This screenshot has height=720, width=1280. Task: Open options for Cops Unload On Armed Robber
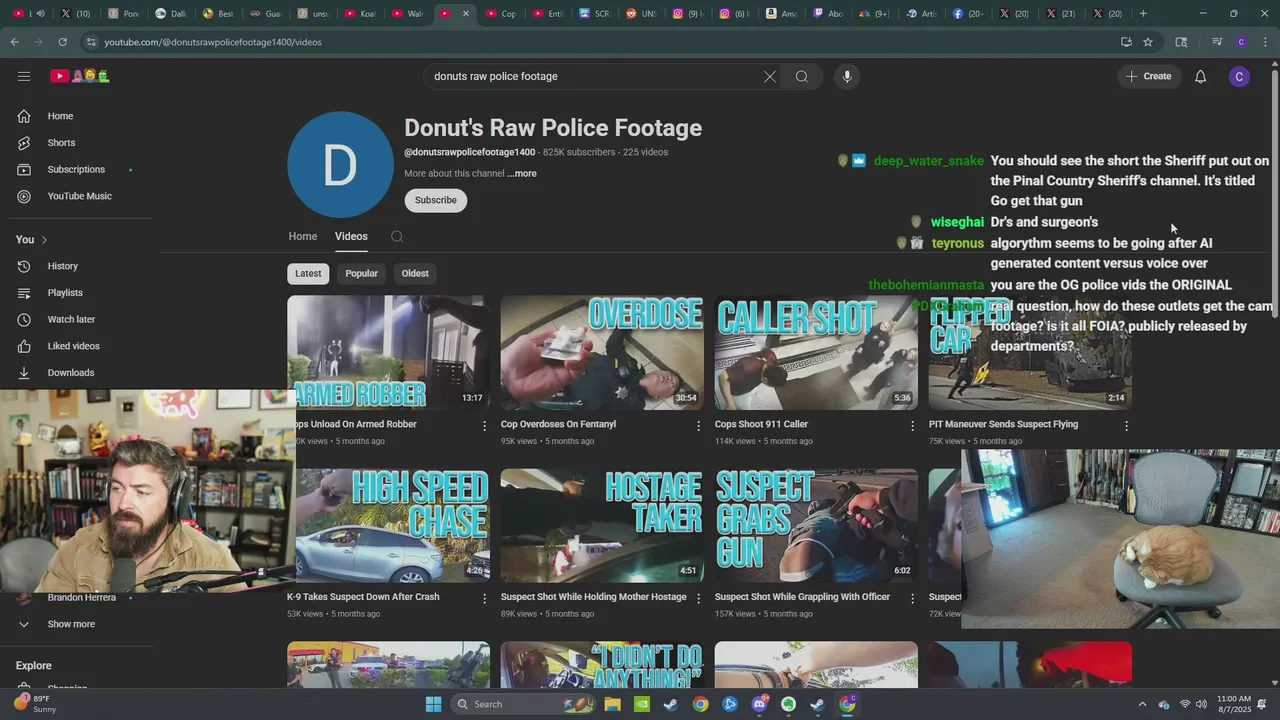pos(485,426)
